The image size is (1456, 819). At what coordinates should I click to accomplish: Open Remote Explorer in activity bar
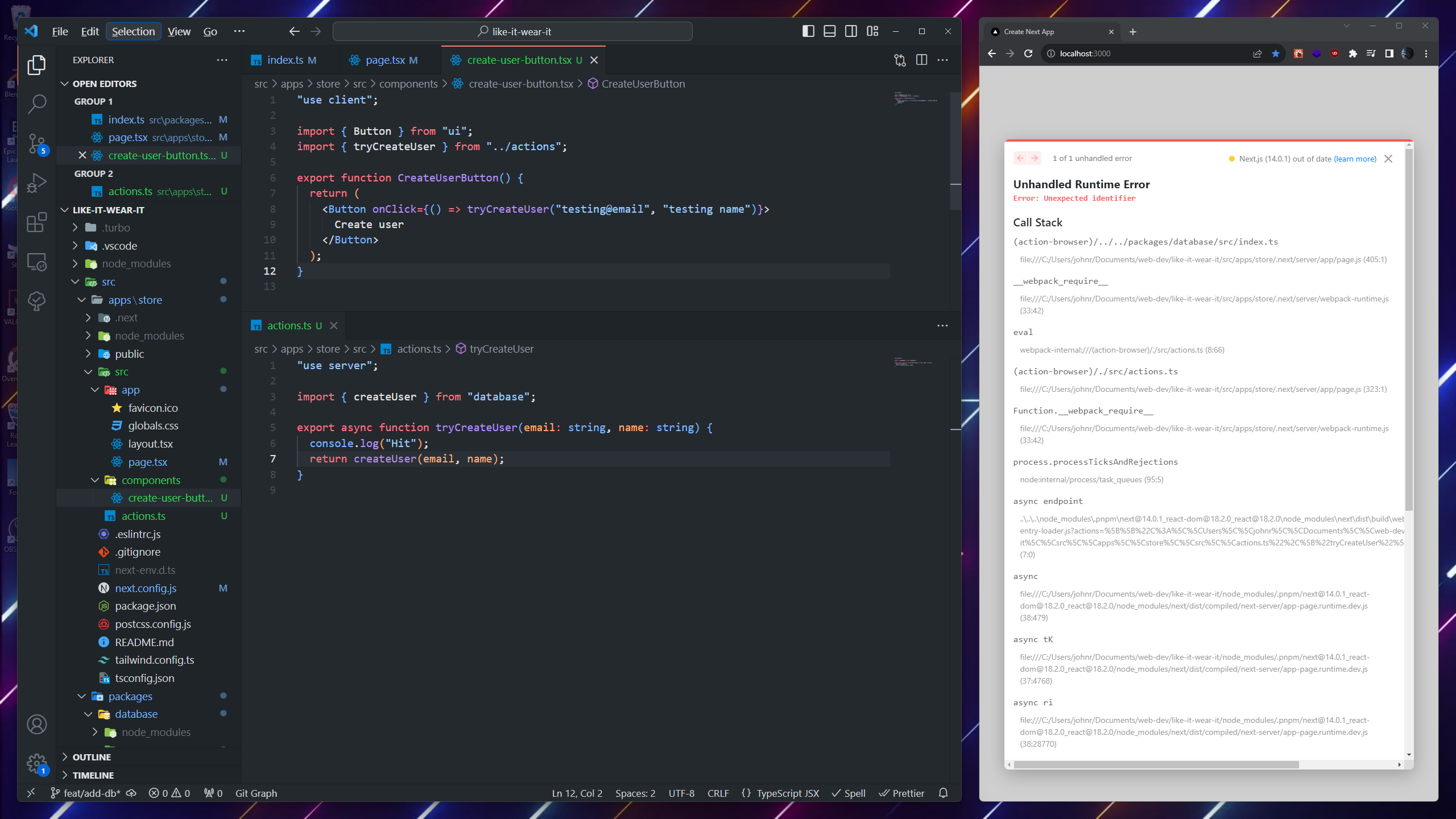pyautogui.click(x=37, y=262)
